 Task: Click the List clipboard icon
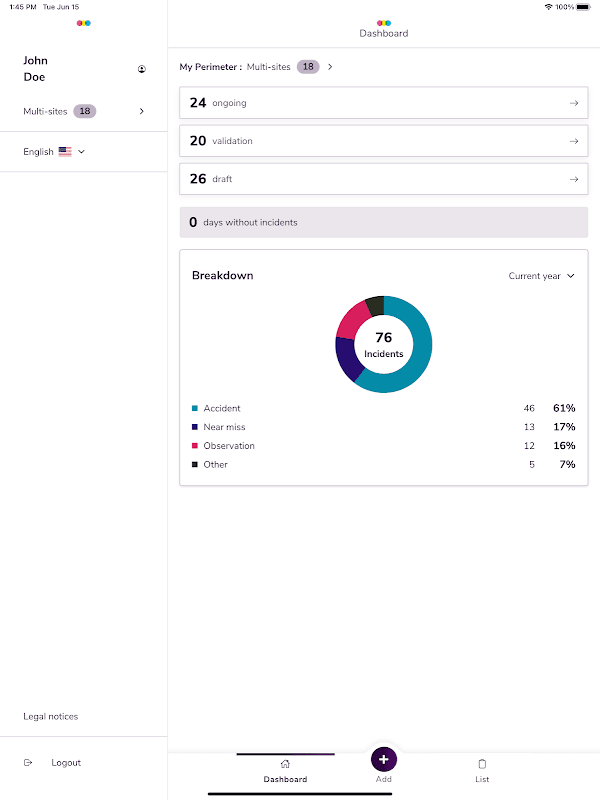482,764
